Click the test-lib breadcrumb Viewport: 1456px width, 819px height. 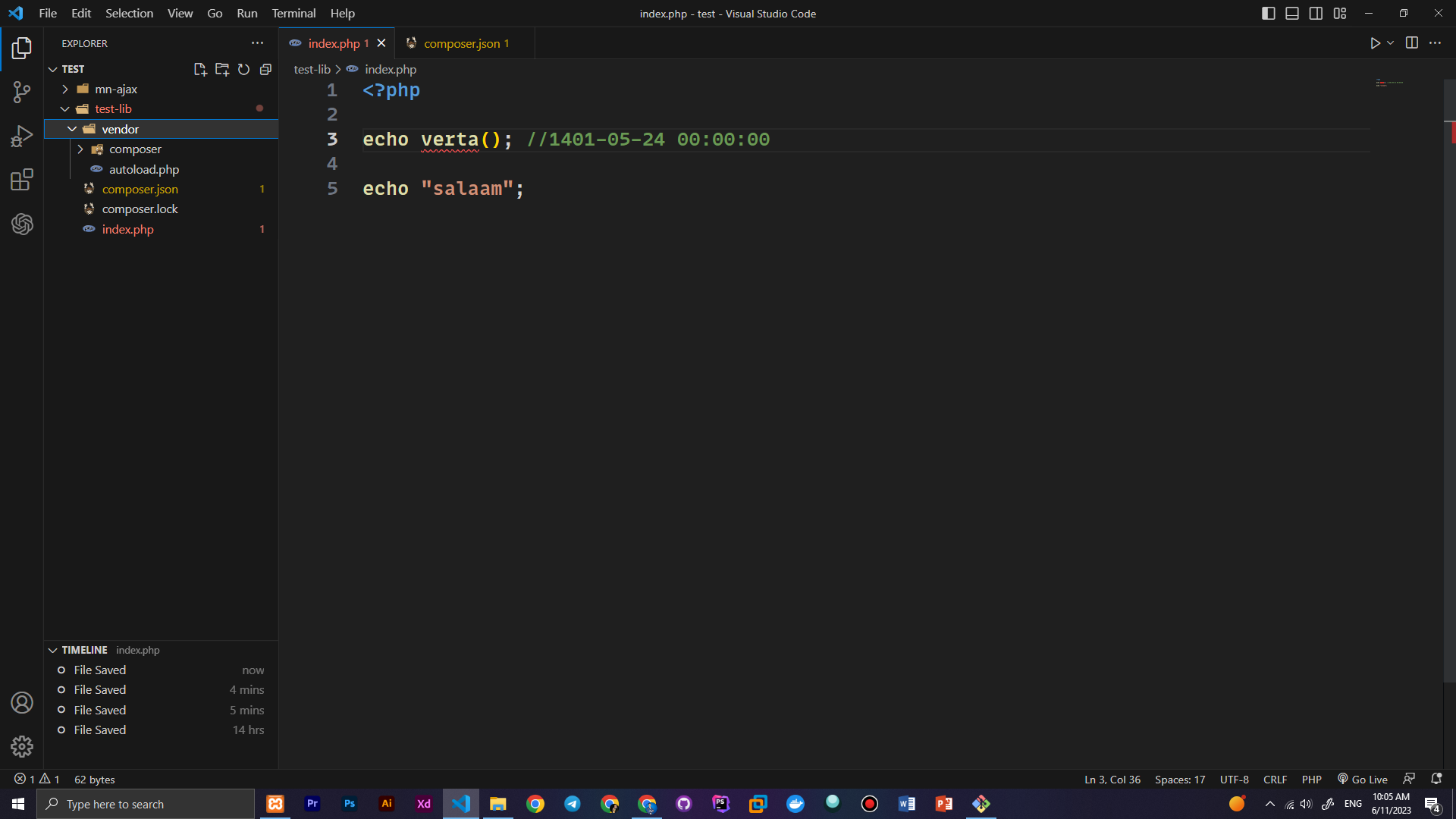[x=312, y=69]
